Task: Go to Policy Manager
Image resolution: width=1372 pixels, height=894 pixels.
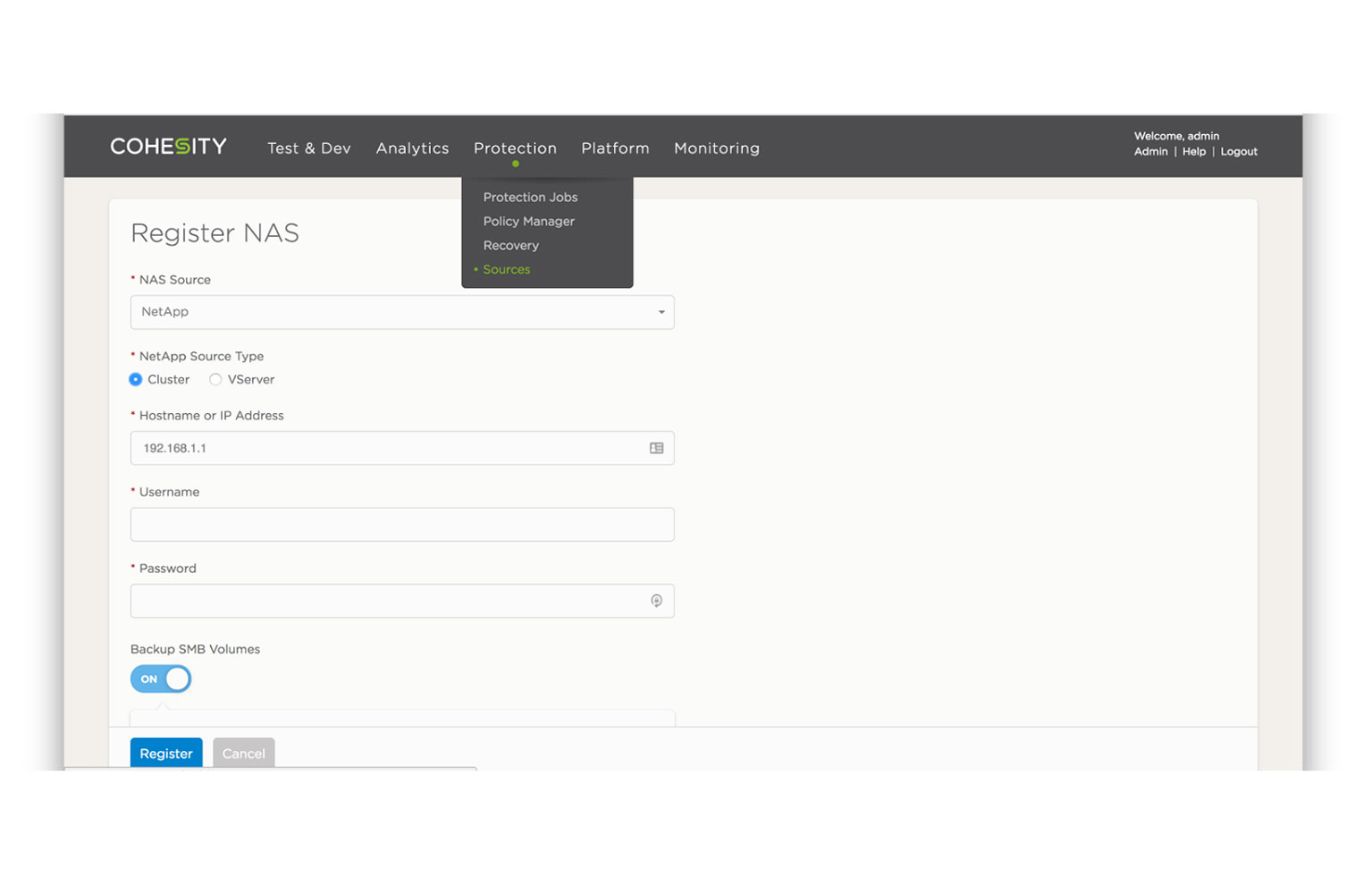Action: (x=528, y=222)
